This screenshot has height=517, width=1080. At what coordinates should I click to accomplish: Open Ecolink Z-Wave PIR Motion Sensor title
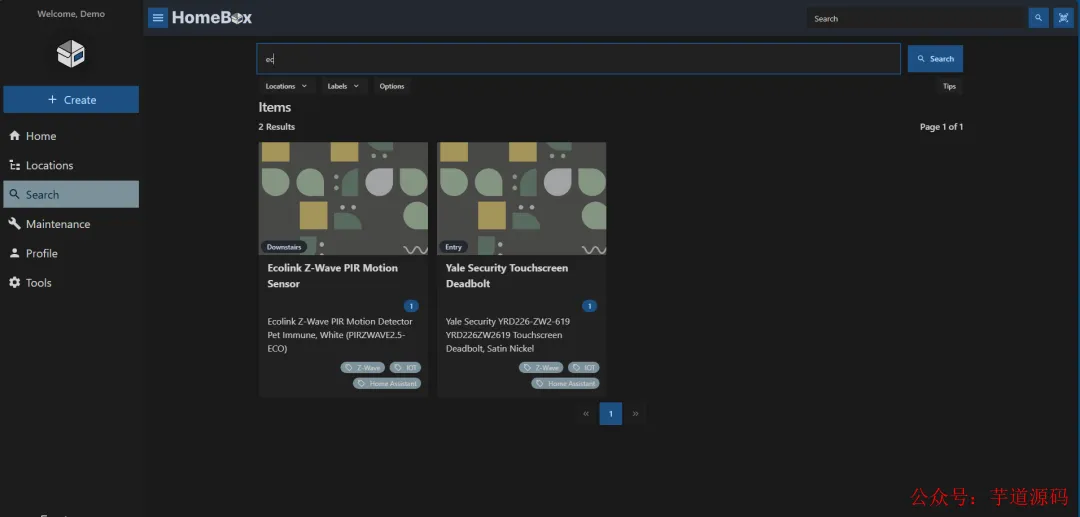333,275
